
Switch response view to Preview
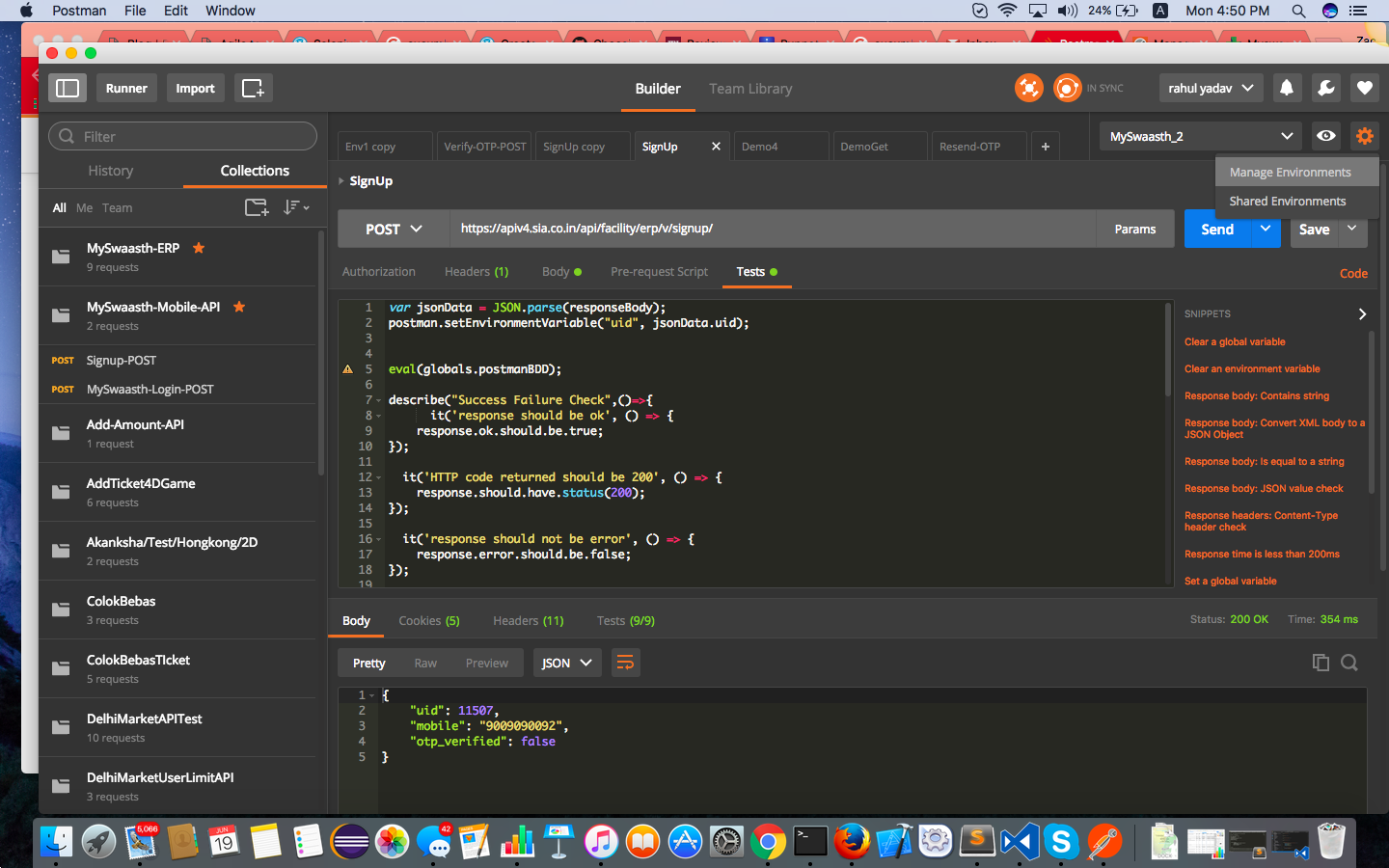(x=487, y=663)
